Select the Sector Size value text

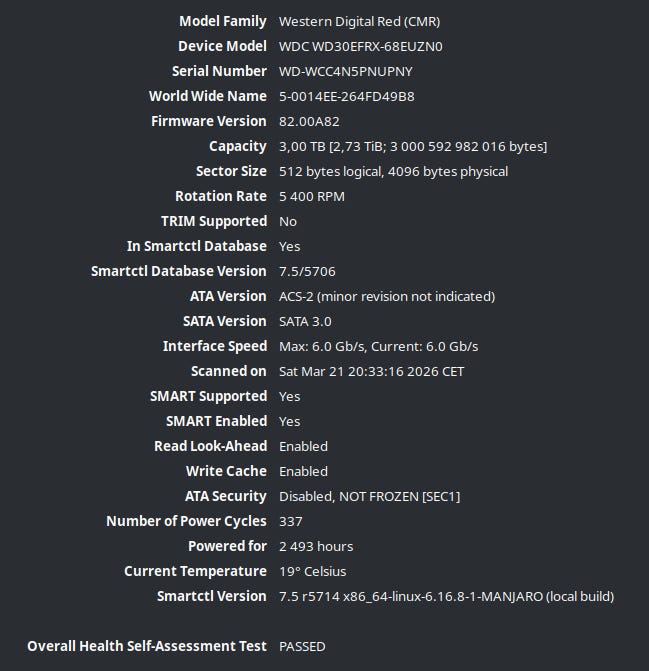[393, 171]
